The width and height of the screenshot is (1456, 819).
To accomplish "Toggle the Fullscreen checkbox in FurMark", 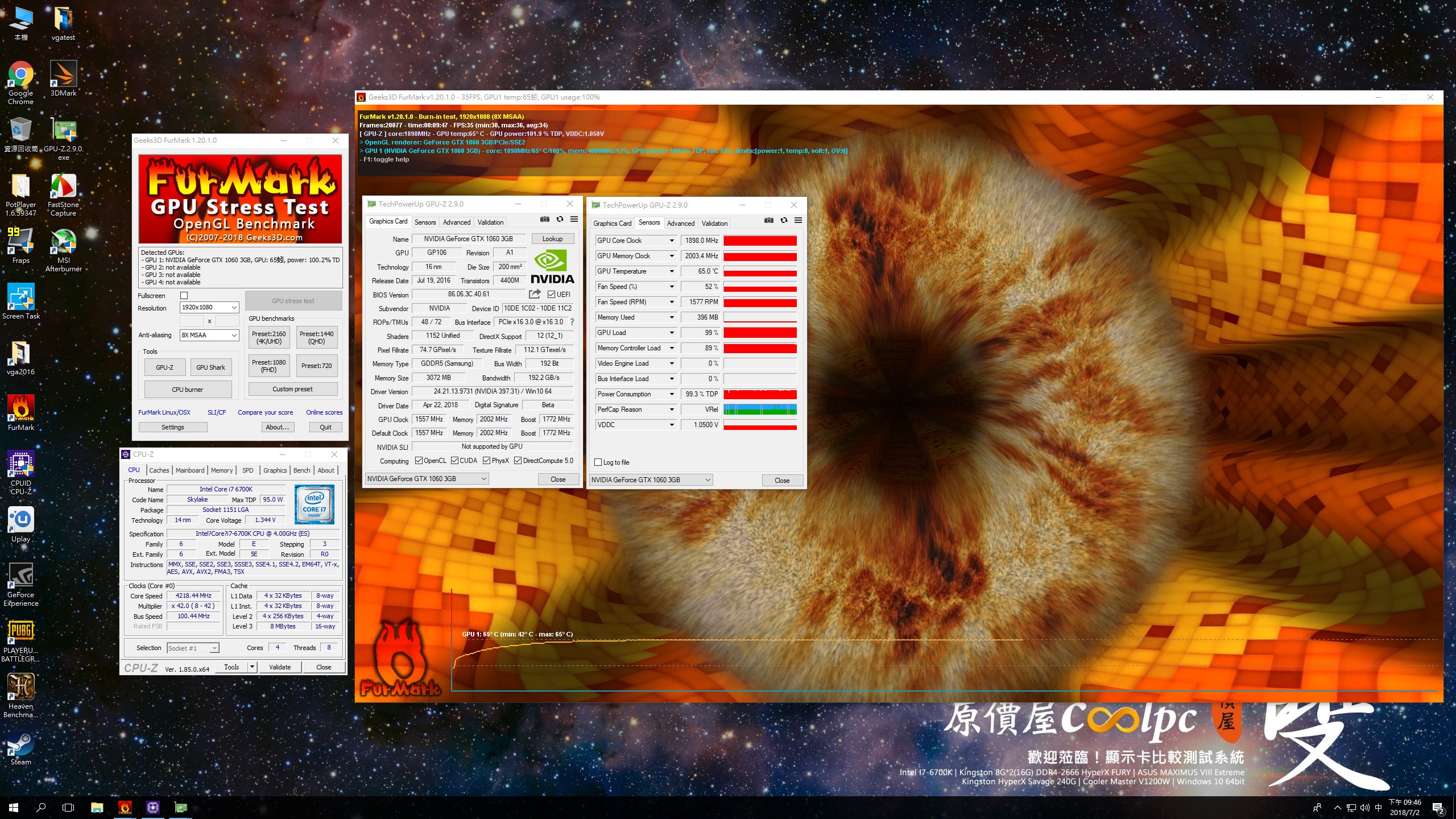I will coord(184,296).
